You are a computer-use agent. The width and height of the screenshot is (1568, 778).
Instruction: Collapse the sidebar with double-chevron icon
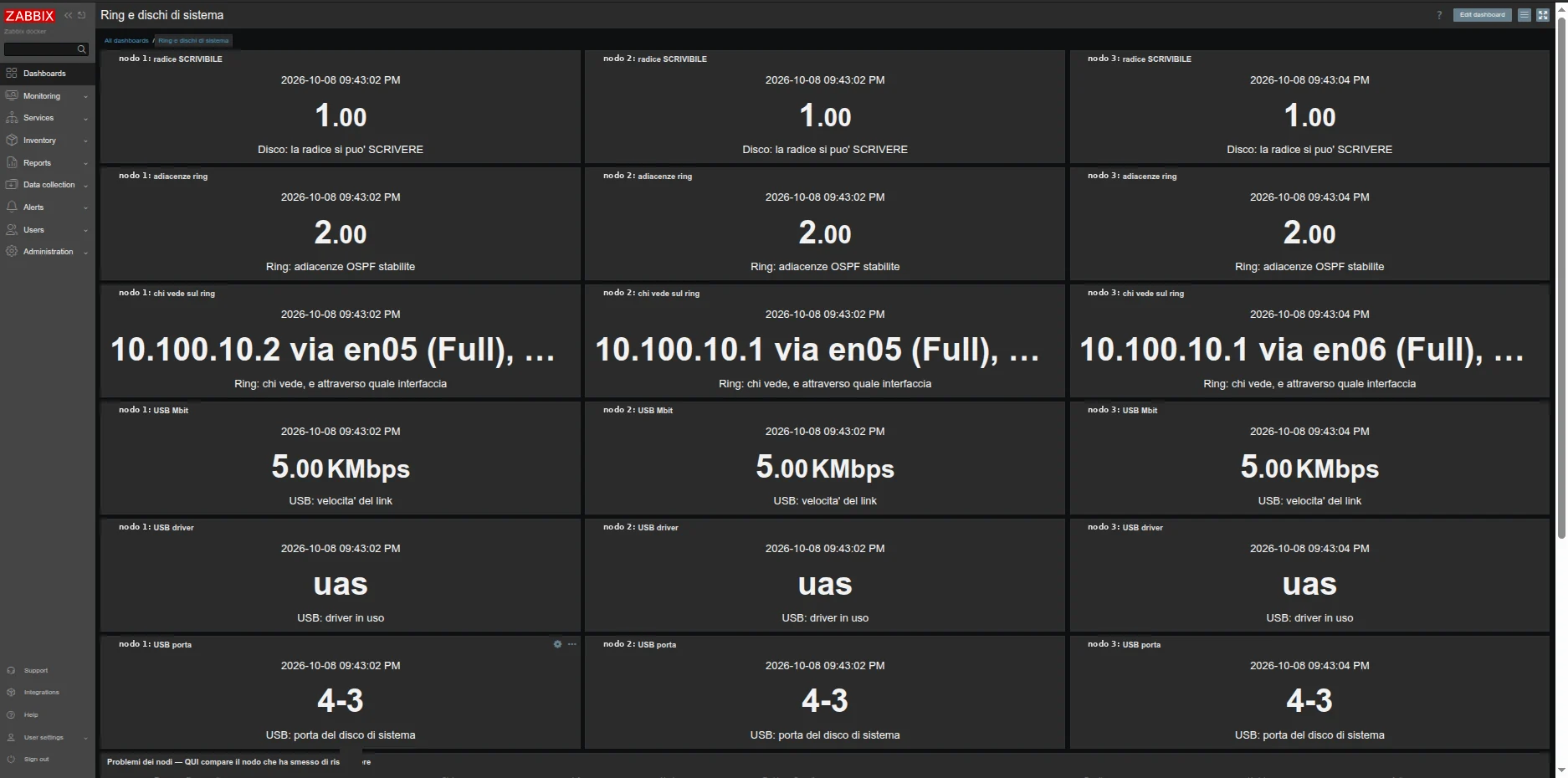[x=69, y=15]
